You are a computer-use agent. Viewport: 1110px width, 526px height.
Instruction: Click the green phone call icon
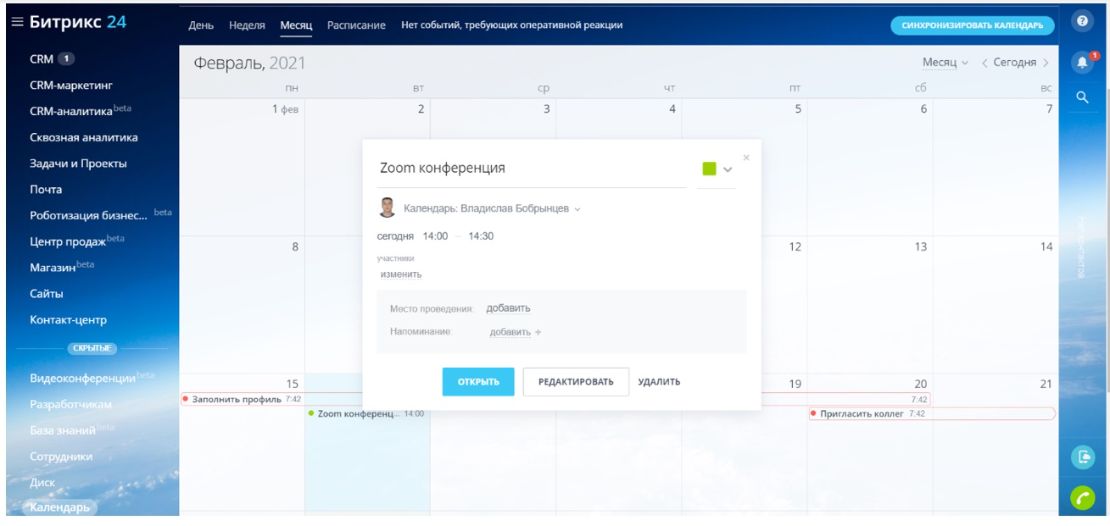[1082, 498]
